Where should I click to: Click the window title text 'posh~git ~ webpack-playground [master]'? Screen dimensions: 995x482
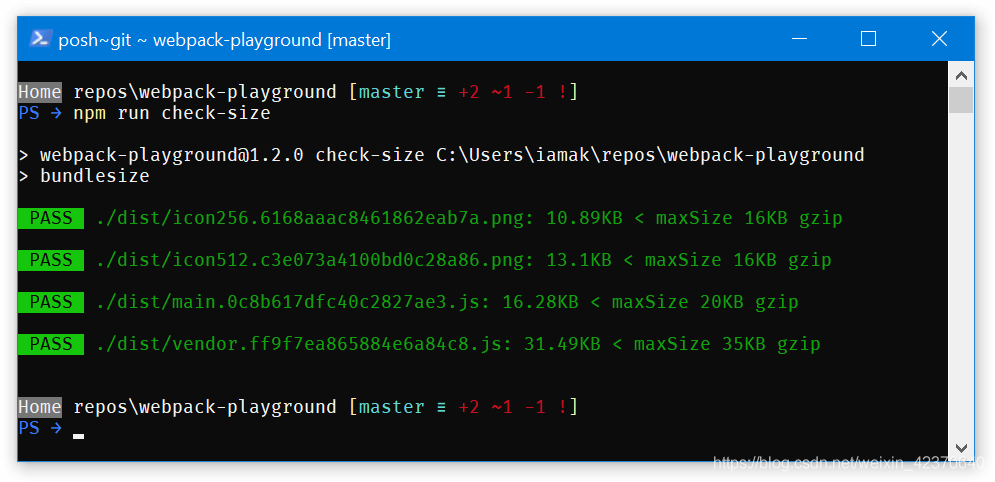pyautogui.click(x=224, y=40)
